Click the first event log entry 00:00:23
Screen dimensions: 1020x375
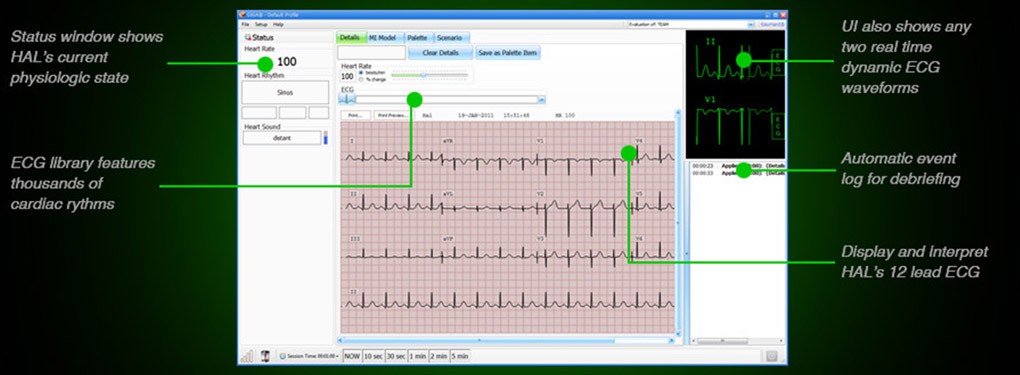(738, 166)
